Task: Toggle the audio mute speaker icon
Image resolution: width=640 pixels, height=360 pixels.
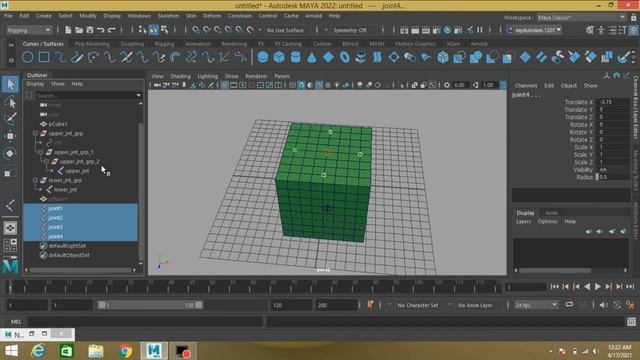Action: pyautogui.click(x=603, y=305)
